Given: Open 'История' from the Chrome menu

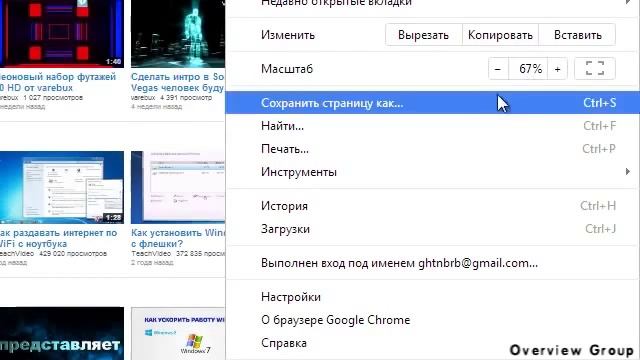Looking at the screenshot, I should 433,206.
